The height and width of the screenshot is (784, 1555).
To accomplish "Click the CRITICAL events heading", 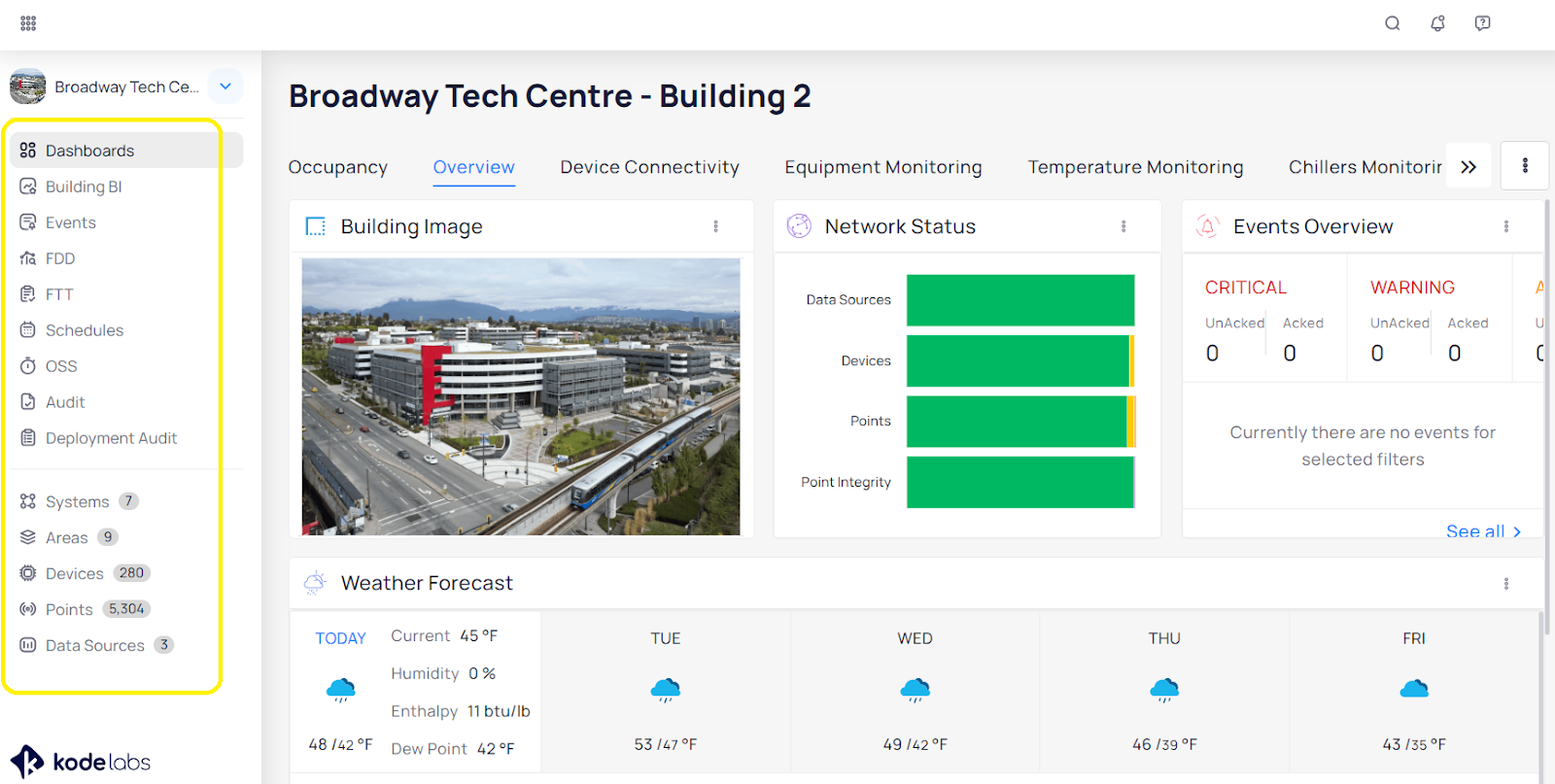I will (x=1246, y=288).
